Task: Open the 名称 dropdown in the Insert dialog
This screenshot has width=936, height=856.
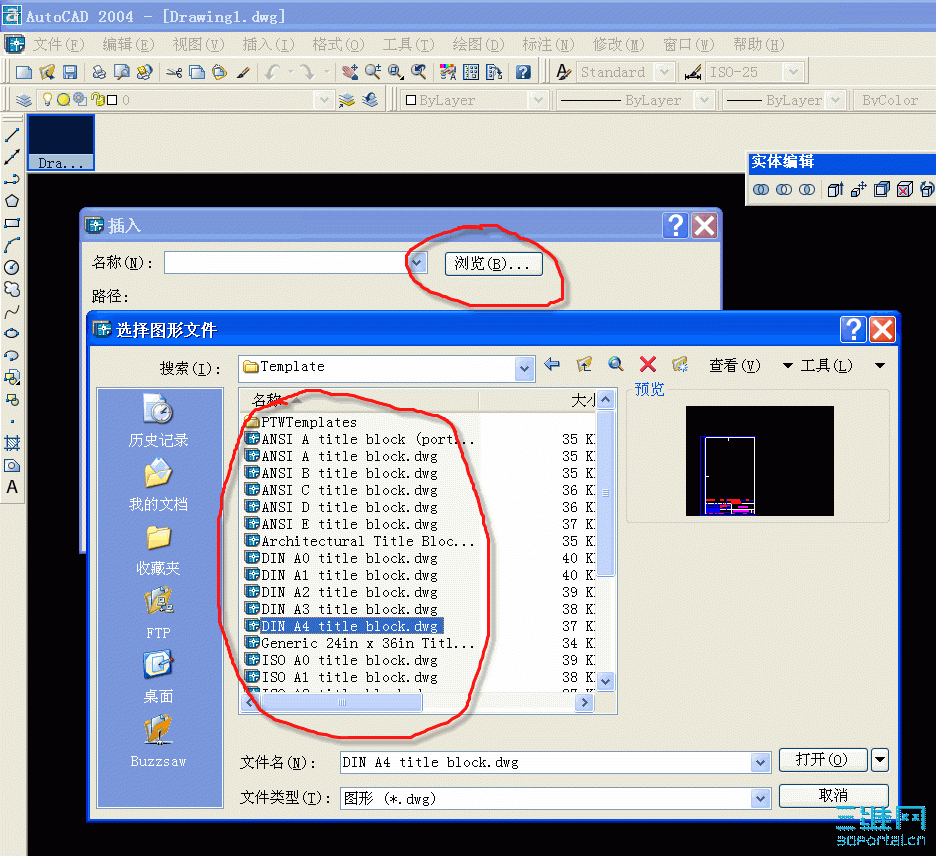Action: [x=415, y=262]
